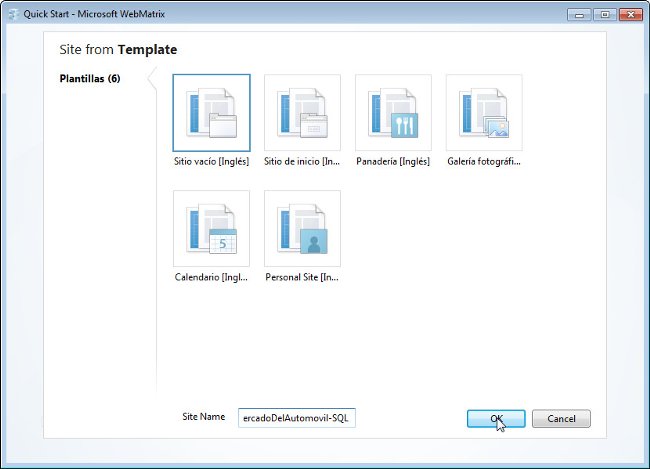The height and width of the screenshot is (469, 650).
Task: Open the Plantillas (6) category tab
Action: tap(90, 78)
